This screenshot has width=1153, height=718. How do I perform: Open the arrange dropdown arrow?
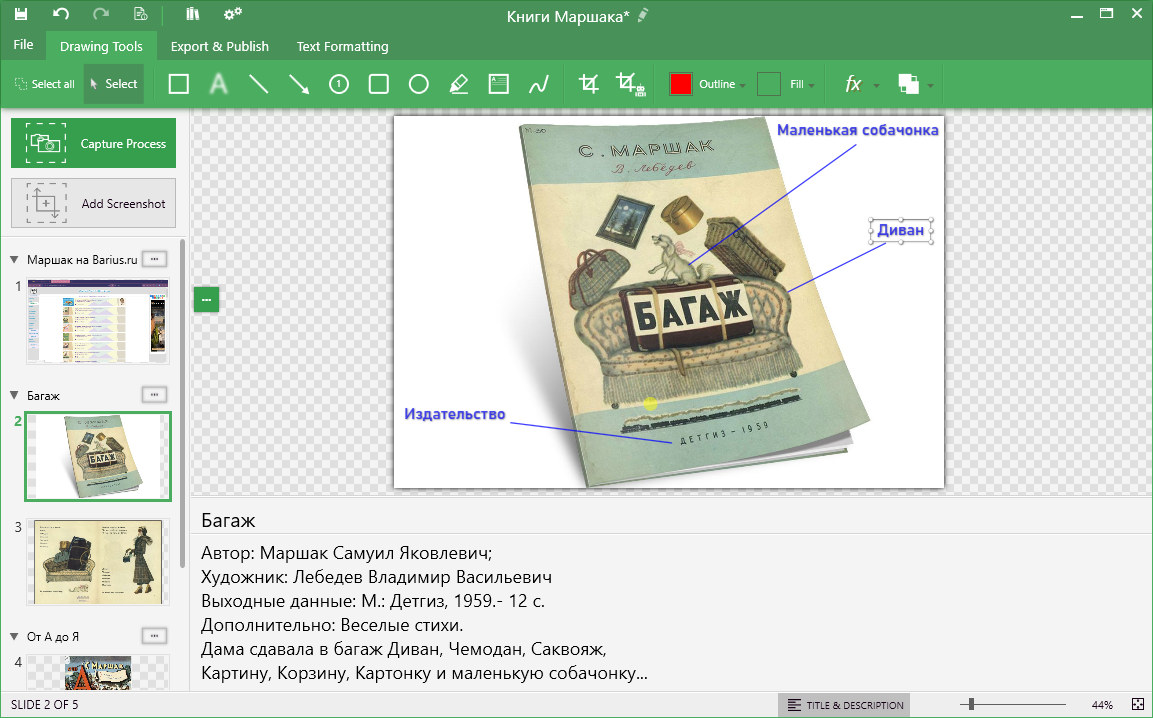[x=930, y=85]
